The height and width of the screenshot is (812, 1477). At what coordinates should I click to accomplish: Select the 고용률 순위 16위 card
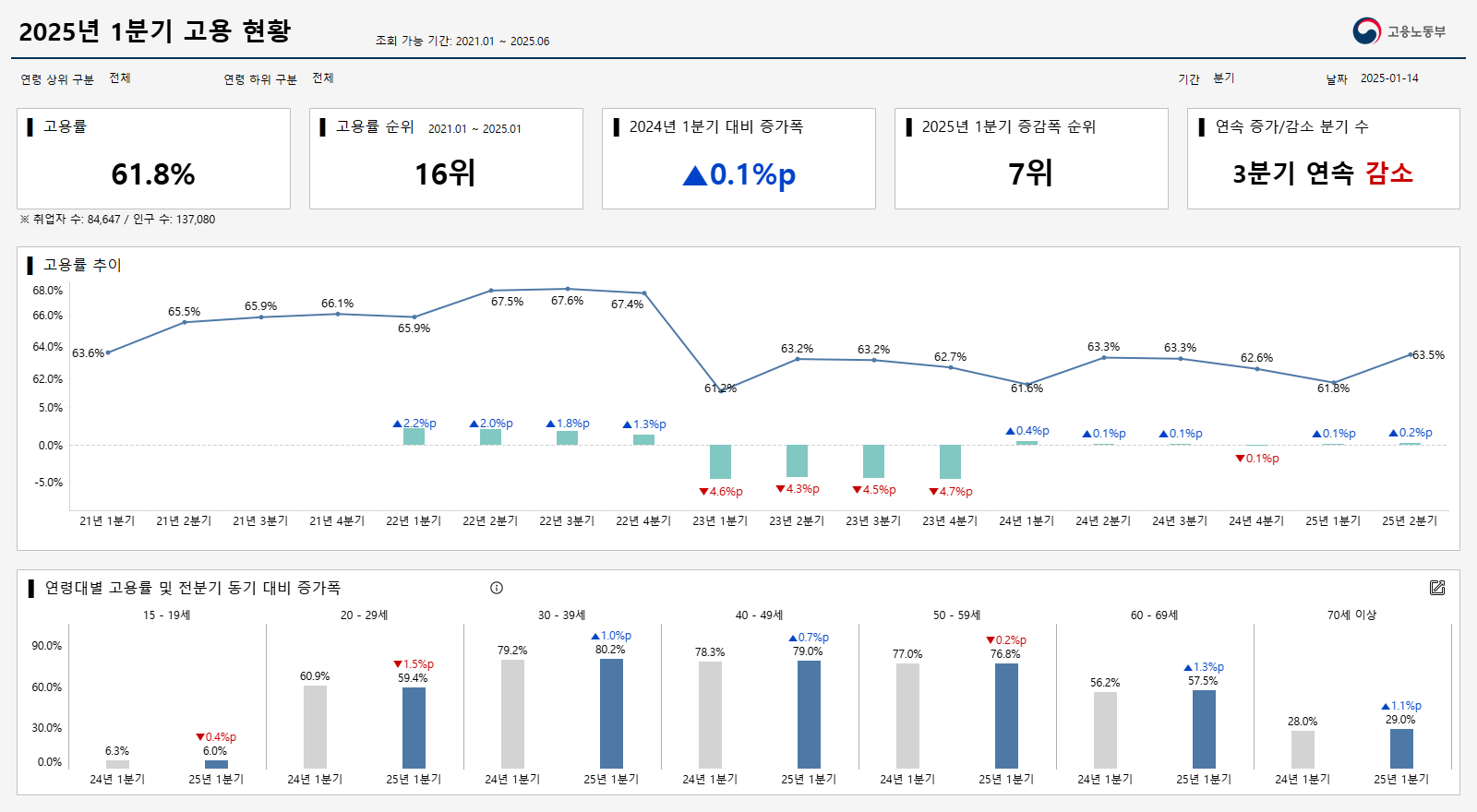click(x=446, y=159)
